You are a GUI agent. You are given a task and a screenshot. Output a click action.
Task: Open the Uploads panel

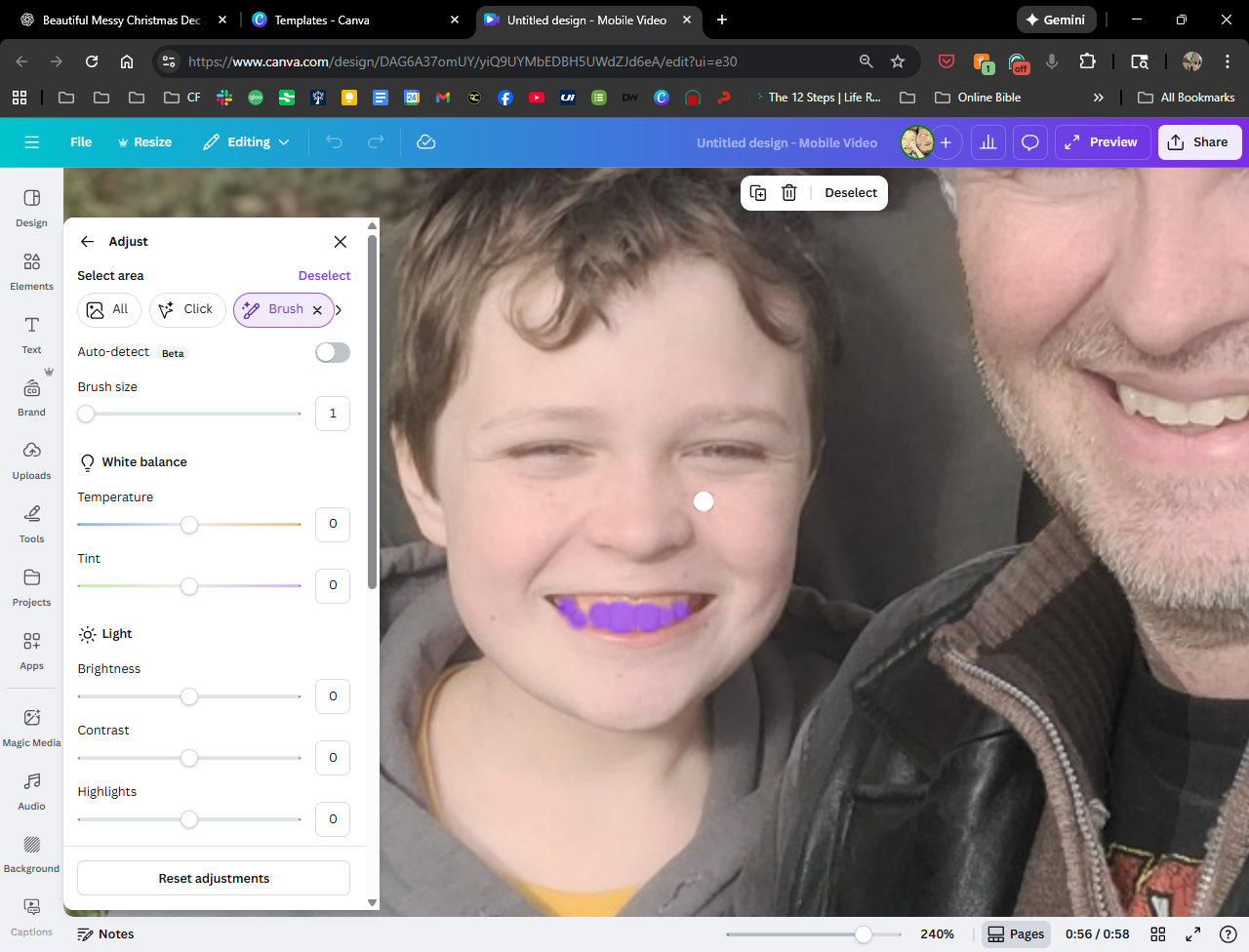(x=31, y=460)
